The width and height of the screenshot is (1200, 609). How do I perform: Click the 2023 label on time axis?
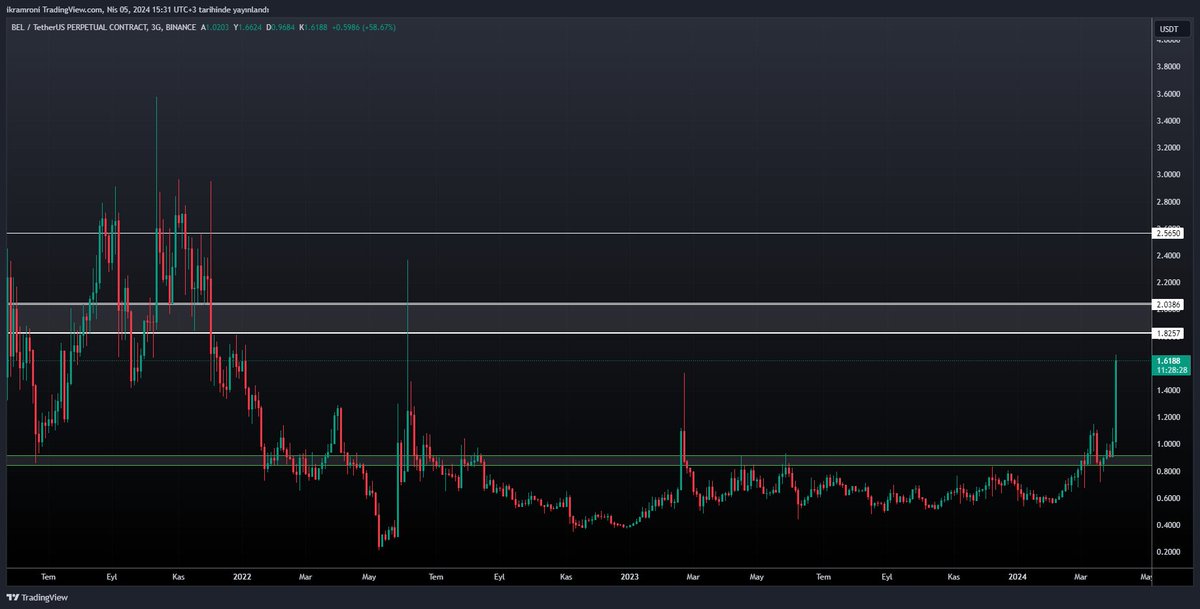tap(629, 576)
